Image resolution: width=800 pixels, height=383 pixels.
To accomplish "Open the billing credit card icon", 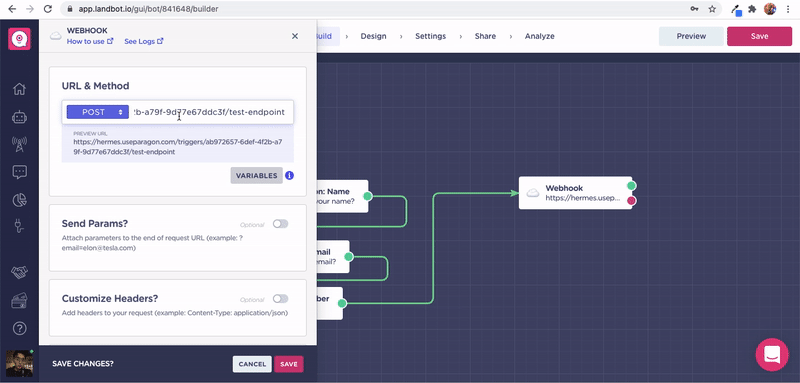I will point(19,302).
